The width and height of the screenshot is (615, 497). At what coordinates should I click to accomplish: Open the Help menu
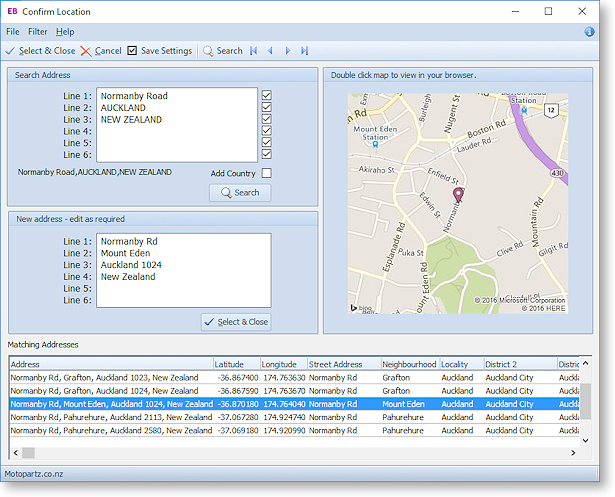point(65,32)
